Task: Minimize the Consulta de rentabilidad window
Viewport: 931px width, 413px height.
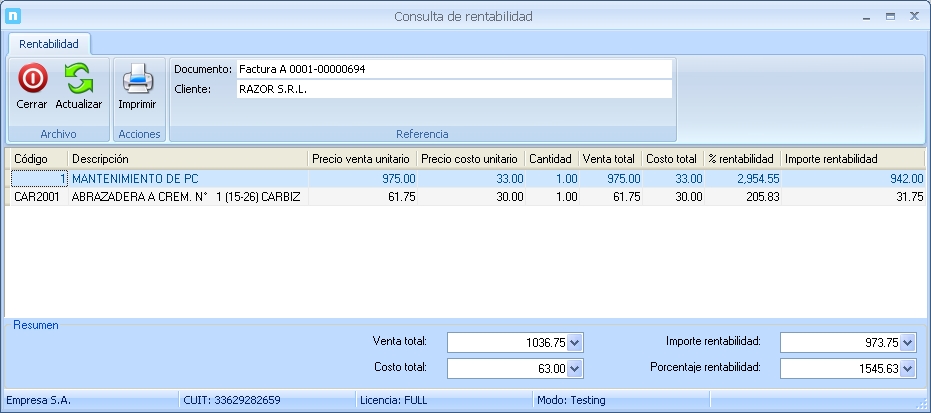Action: point(867,17)
